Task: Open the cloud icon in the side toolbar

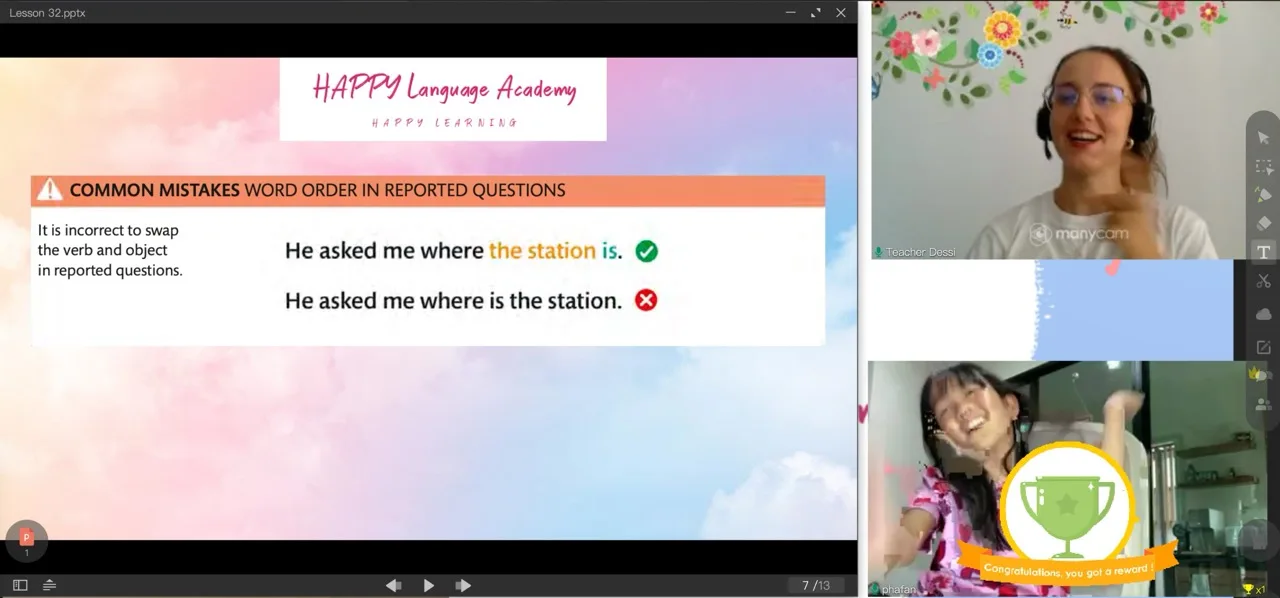Action: click(x=1263, y=314)
